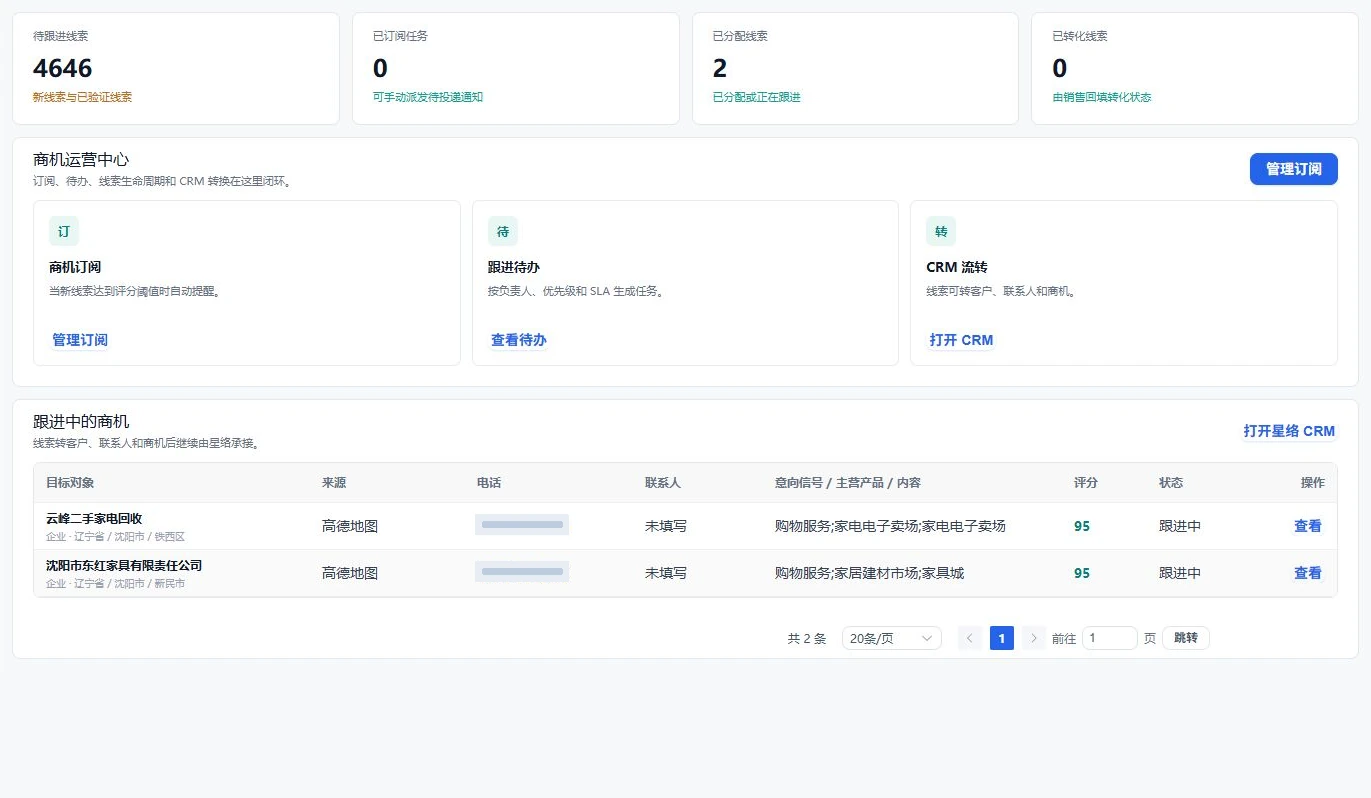Click the 待跟进线索 count 4646
The width and height of the screenshot is (1371, 798).
(x=63, y=68)
